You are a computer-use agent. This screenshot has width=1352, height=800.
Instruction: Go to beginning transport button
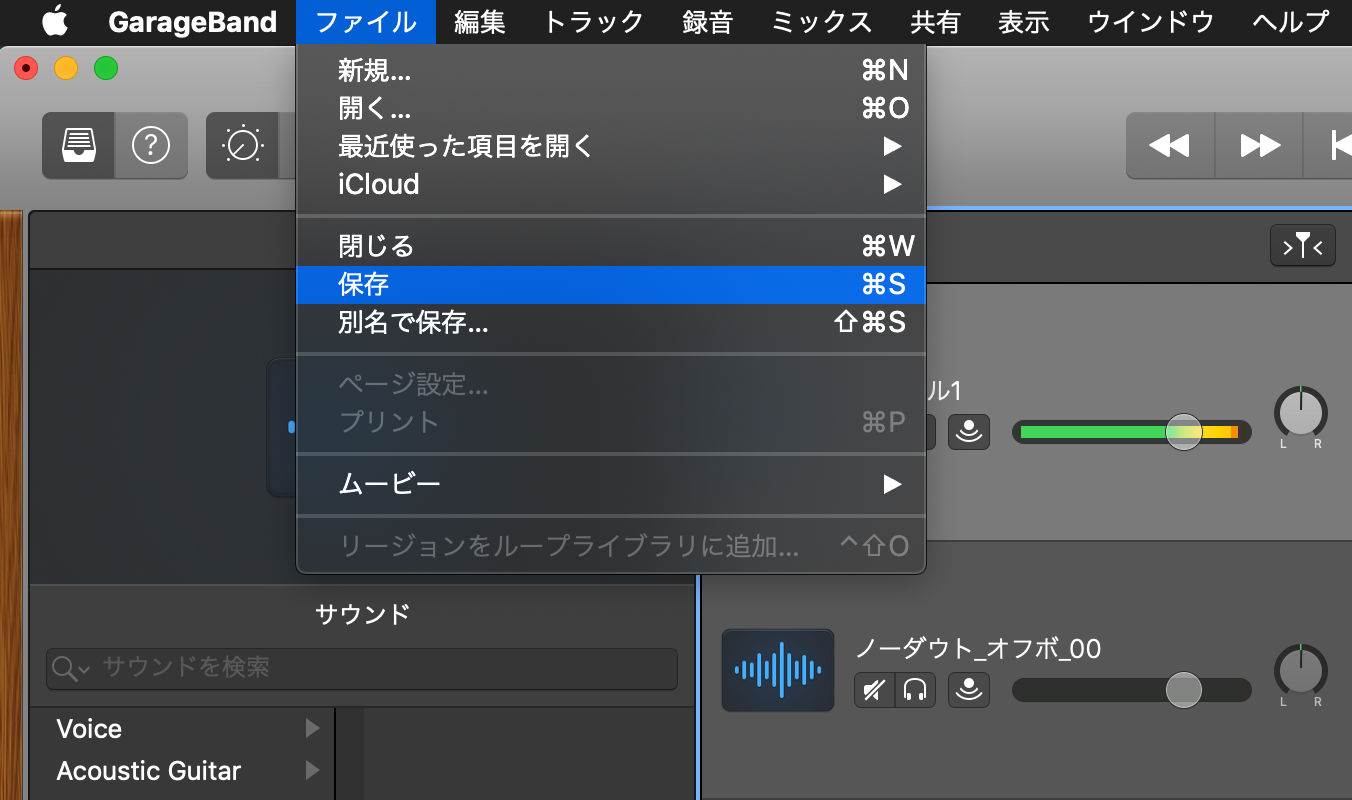click(1329, 146)
